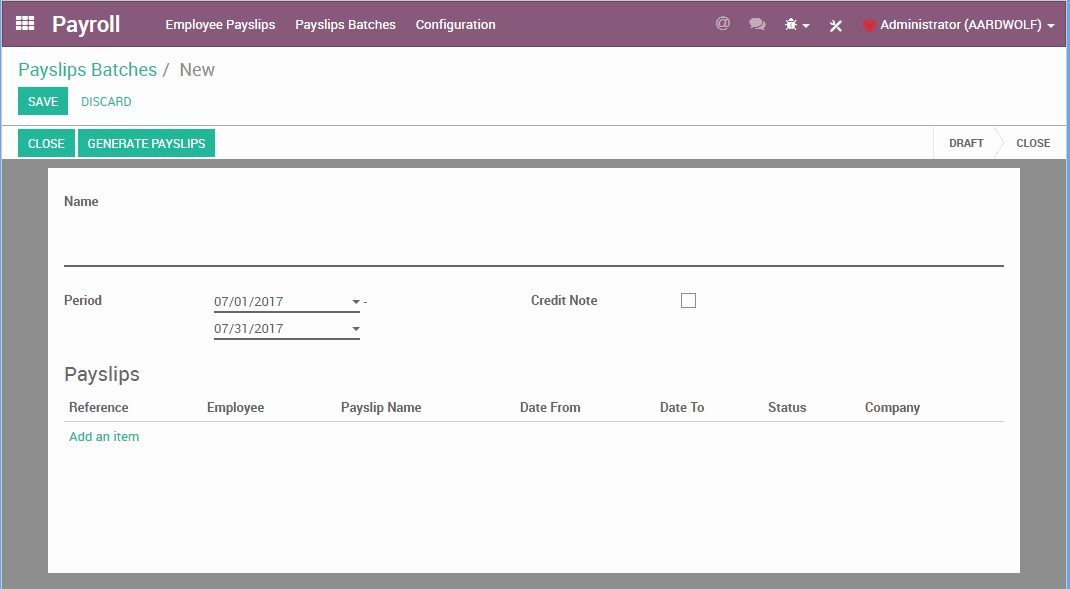
Task: Discard the new payslip batch
Action: (x=106, y=102)
